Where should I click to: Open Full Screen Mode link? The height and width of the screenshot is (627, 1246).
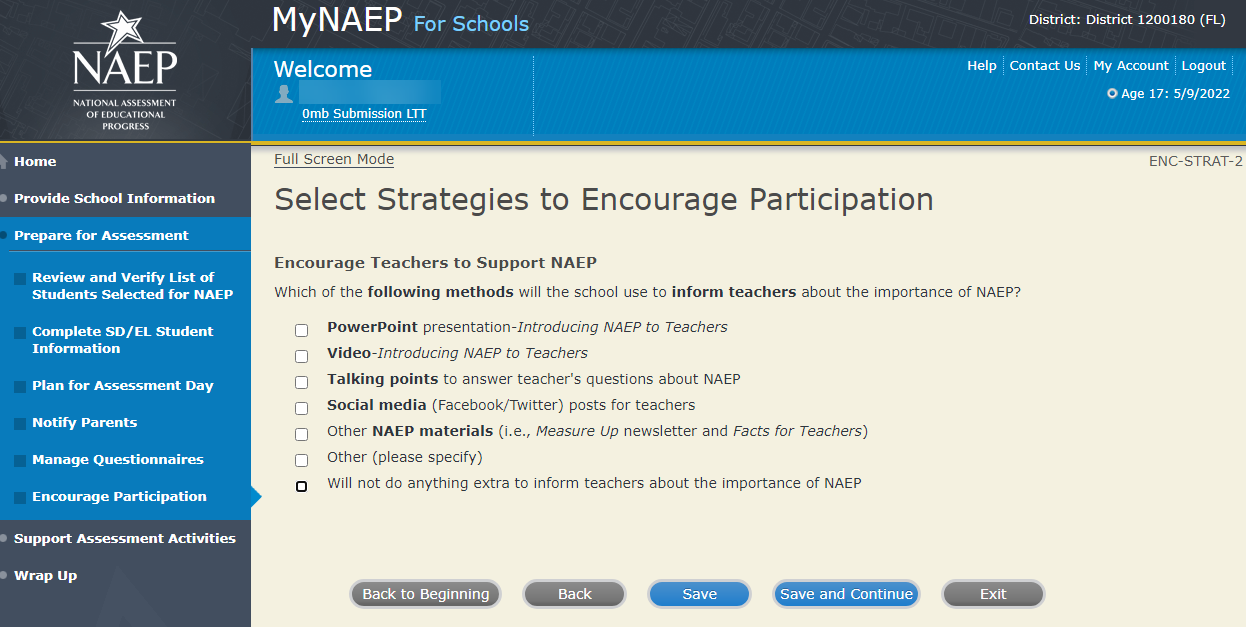334,159
